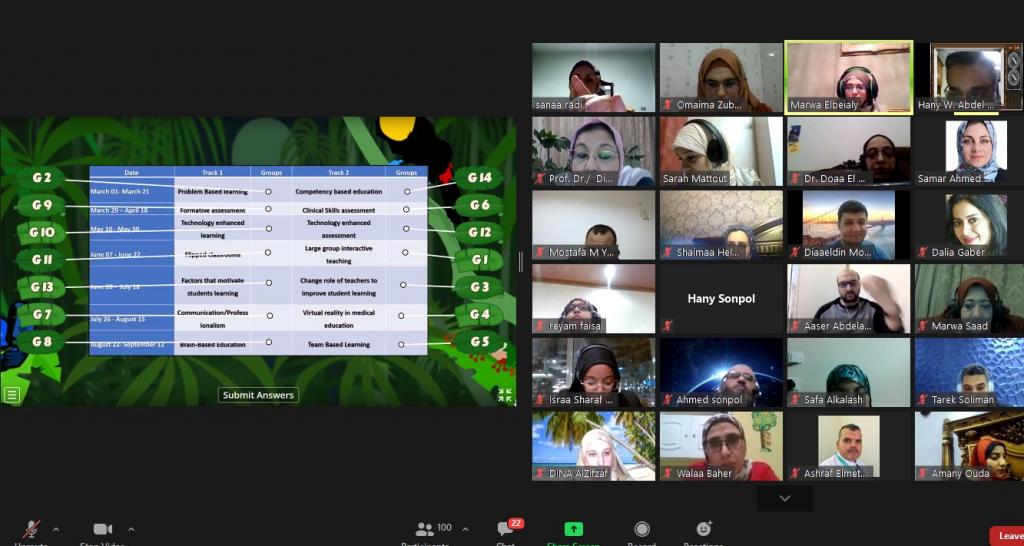The image size is (1024, 546).
Task: Start recording with the Record icon
Action: click(642, 530)
